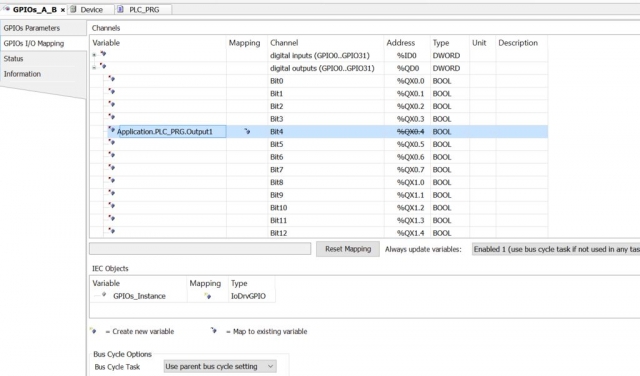
Task: Click the GPIOs_Instance mapping icon
Action: [208, 296]
